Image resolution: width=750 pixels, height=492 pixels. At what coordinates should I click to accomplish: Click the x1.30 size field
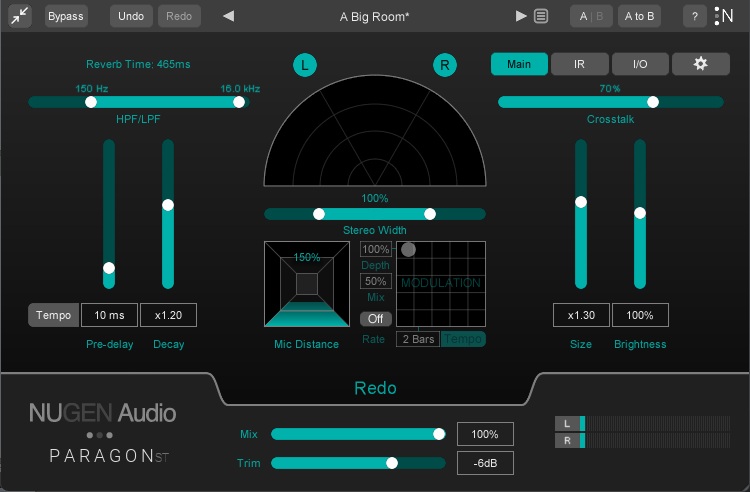click(x=581, y=315)
